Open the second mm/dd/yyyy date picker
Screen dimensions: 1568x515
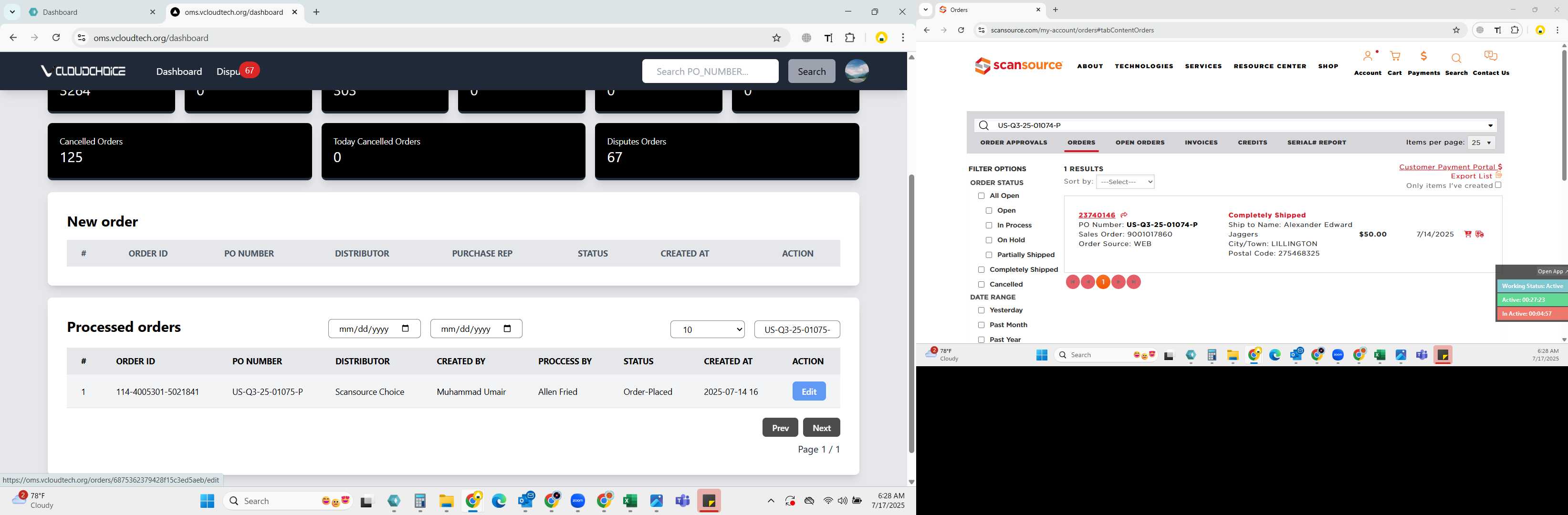tap(507, 329)
